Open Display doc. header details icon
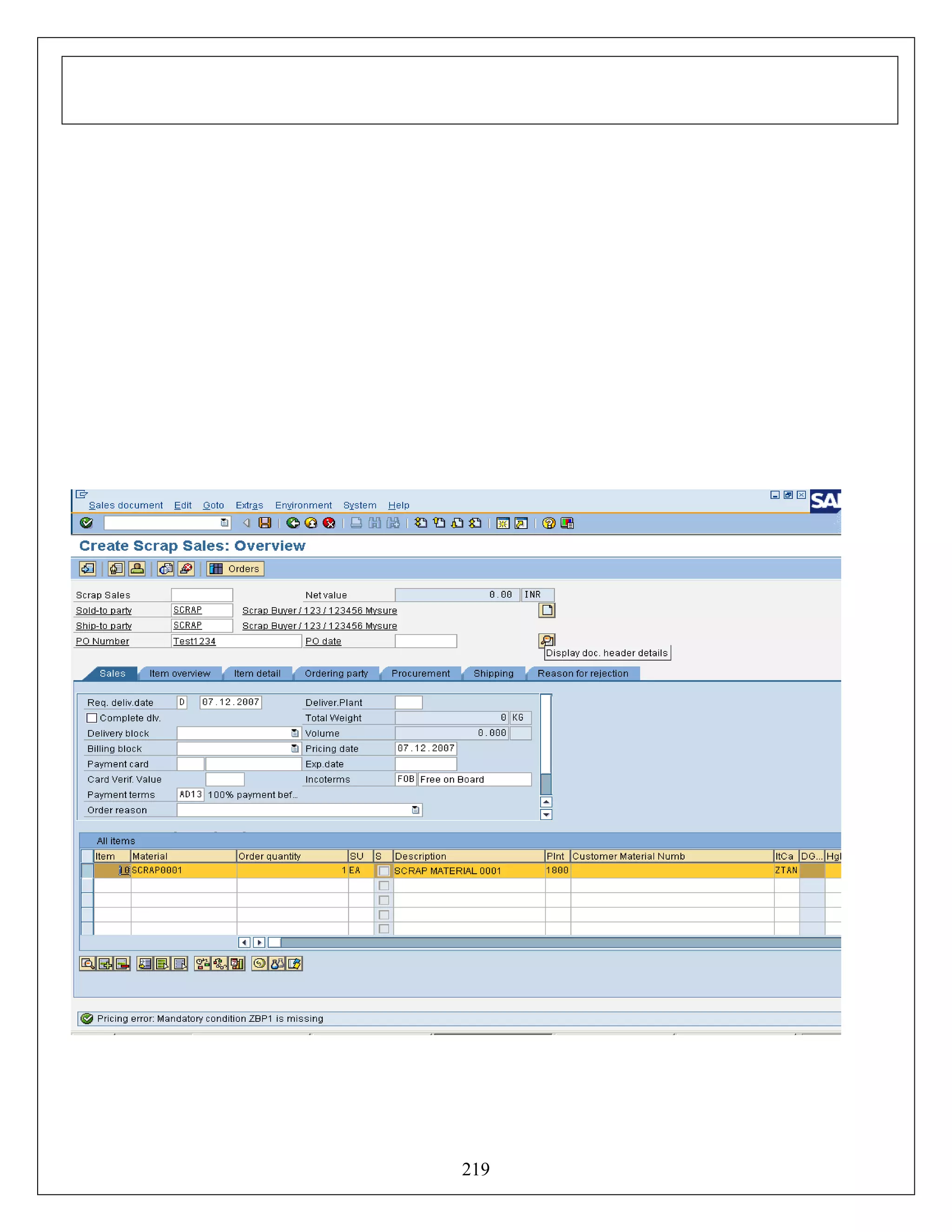Viewport: 952px width, 1232px height. pyautogui.click(x=547, y=640)
